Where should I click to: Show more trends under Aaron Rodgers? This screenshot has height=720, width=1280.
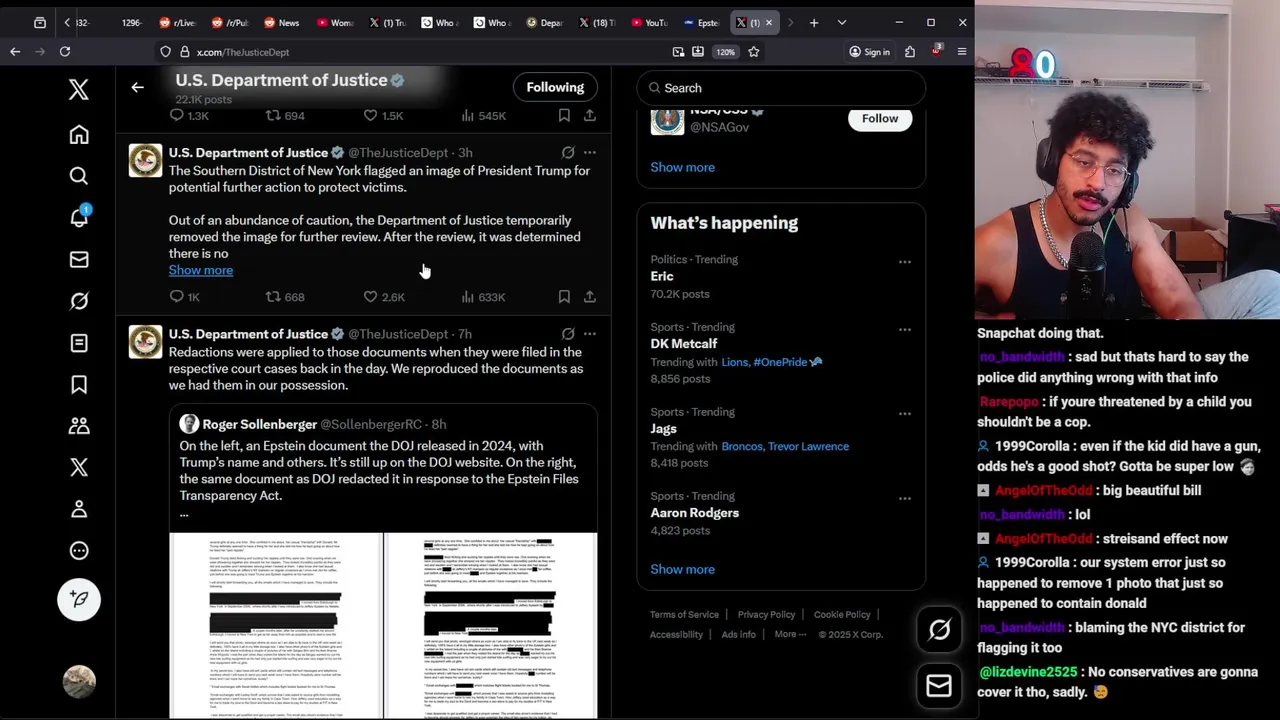[x=682, y=569]
